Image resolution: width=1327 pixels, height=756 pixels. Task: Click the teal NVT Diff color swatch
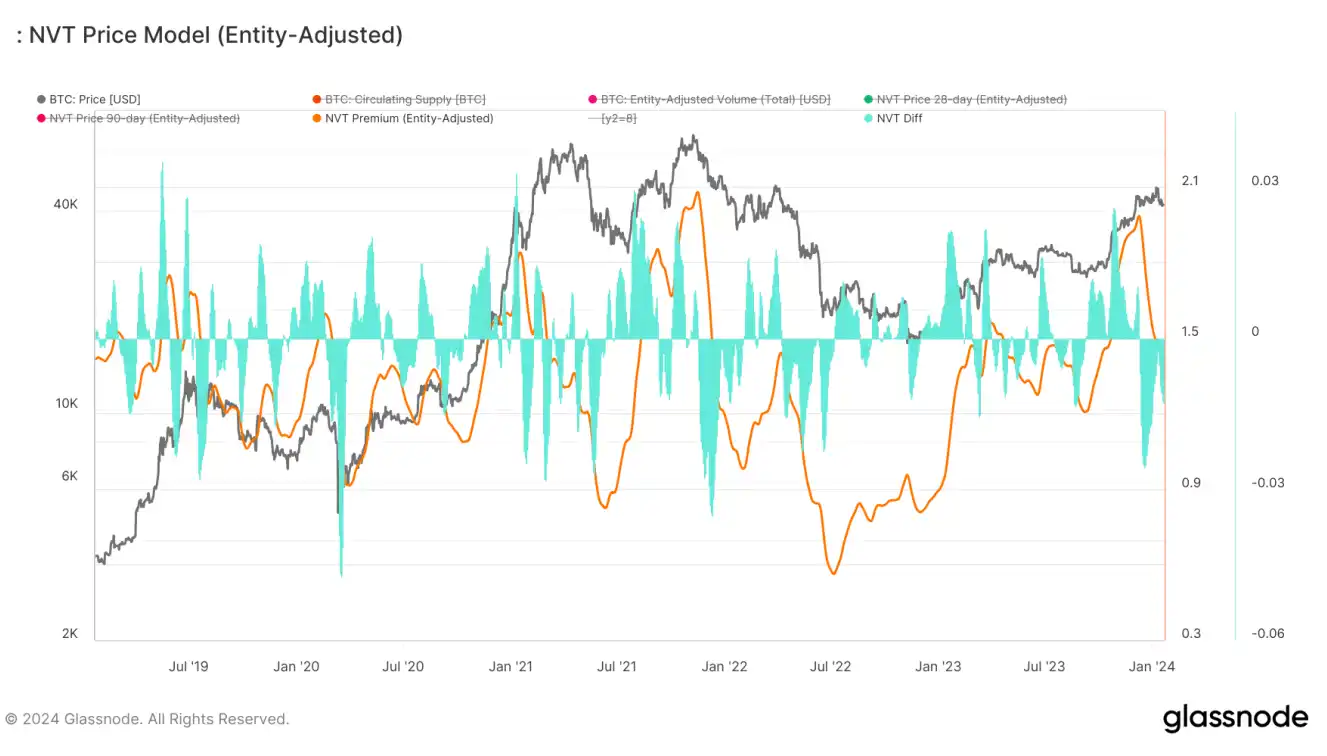click(869, 118)
